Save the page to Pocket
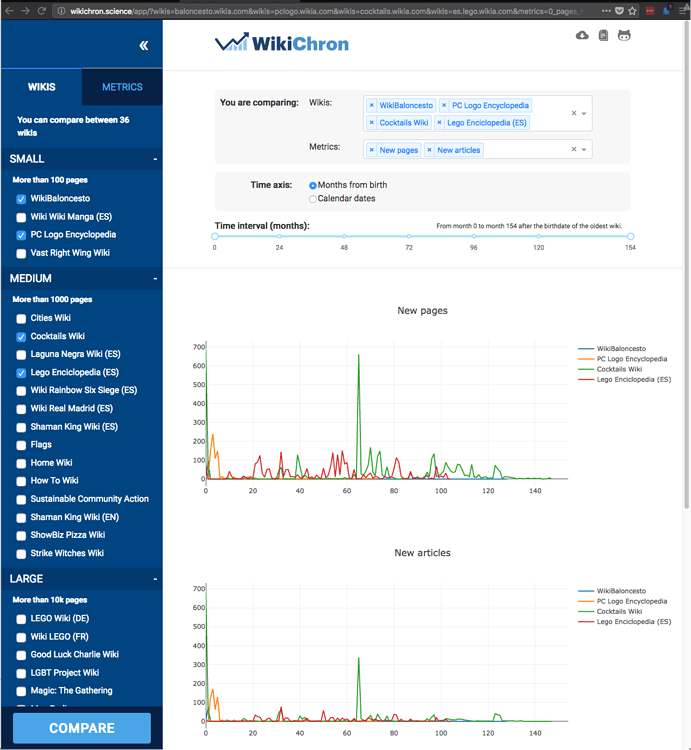 (x=619, y=11)
